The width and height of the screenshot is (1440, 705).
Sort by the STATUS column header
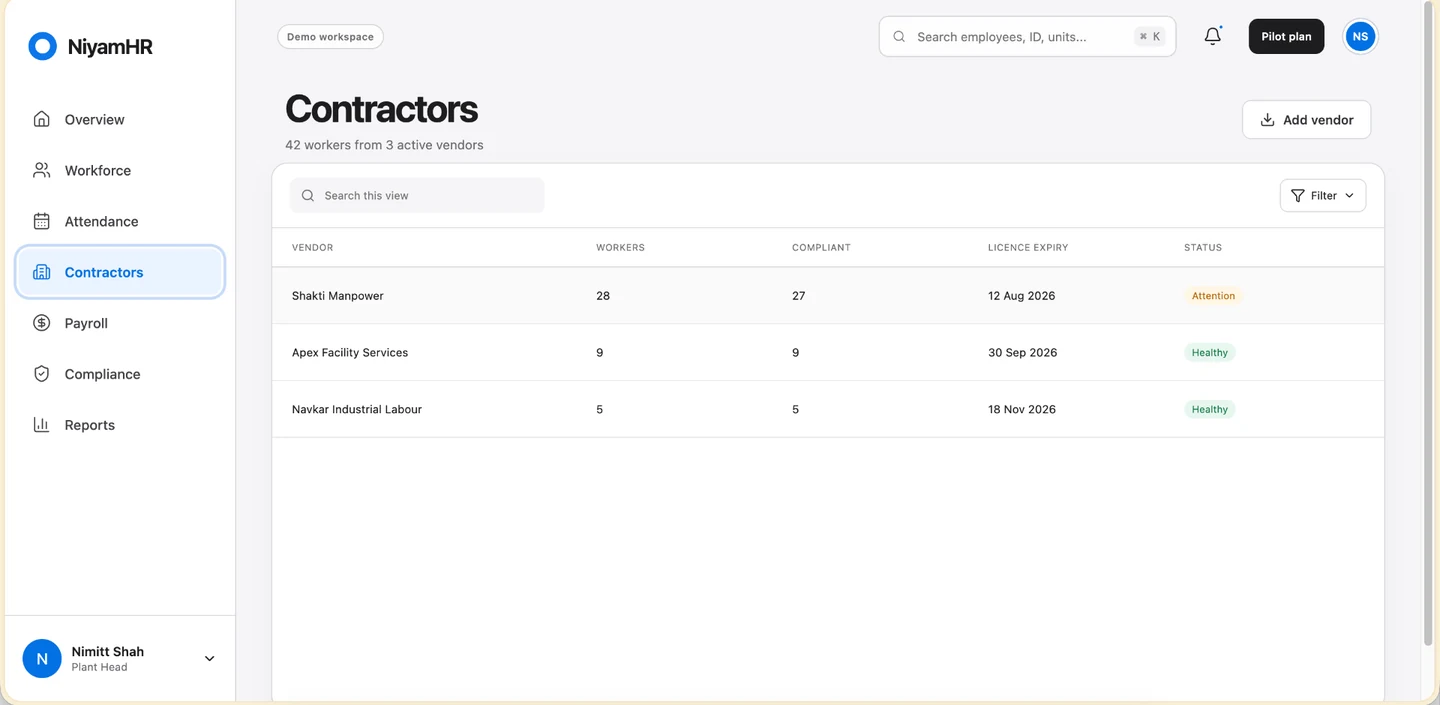pyautogui.click(x=1203, y=247)
